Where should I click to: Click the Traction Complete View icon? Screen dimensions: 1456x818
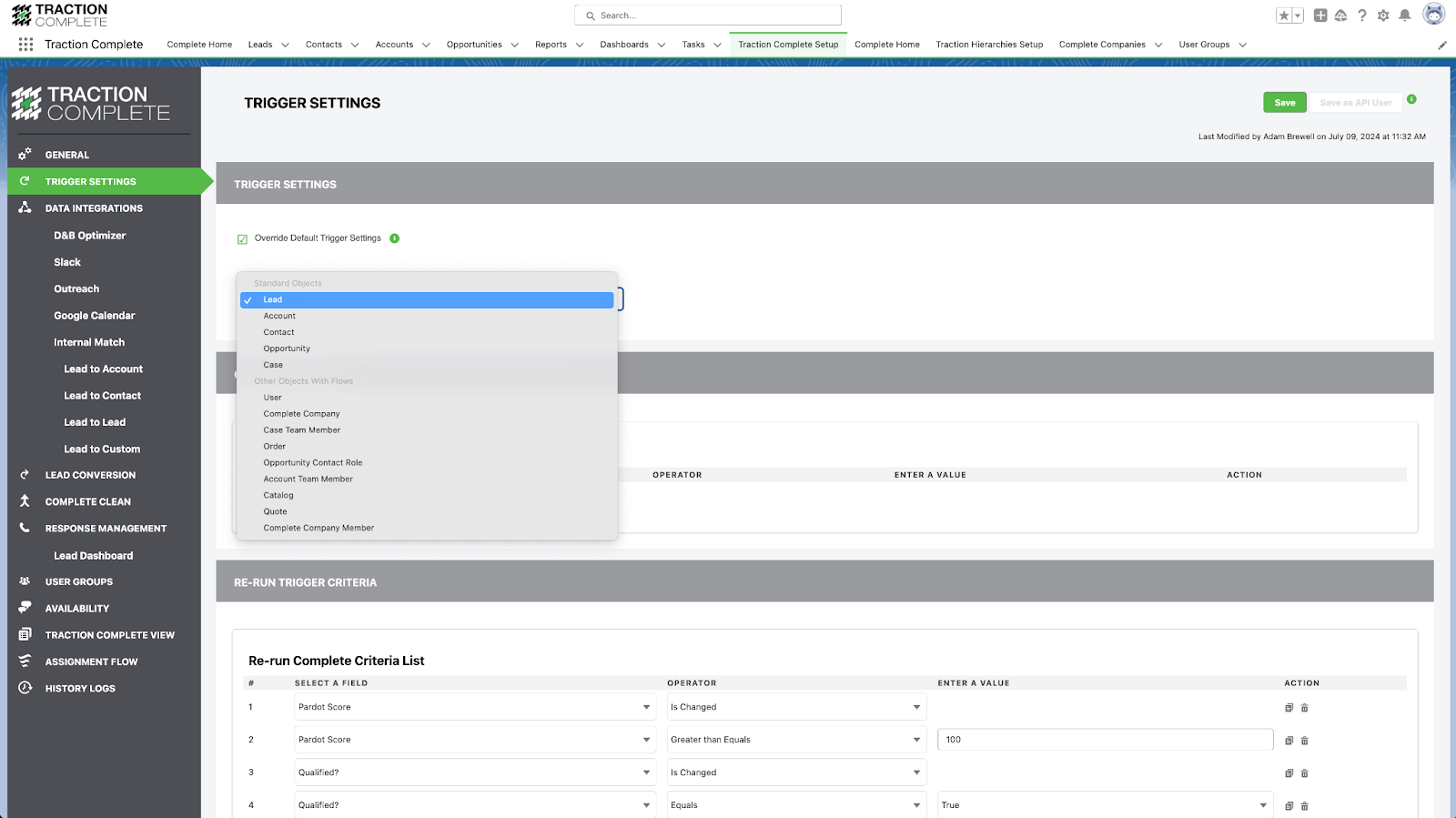tap(25, 634)
